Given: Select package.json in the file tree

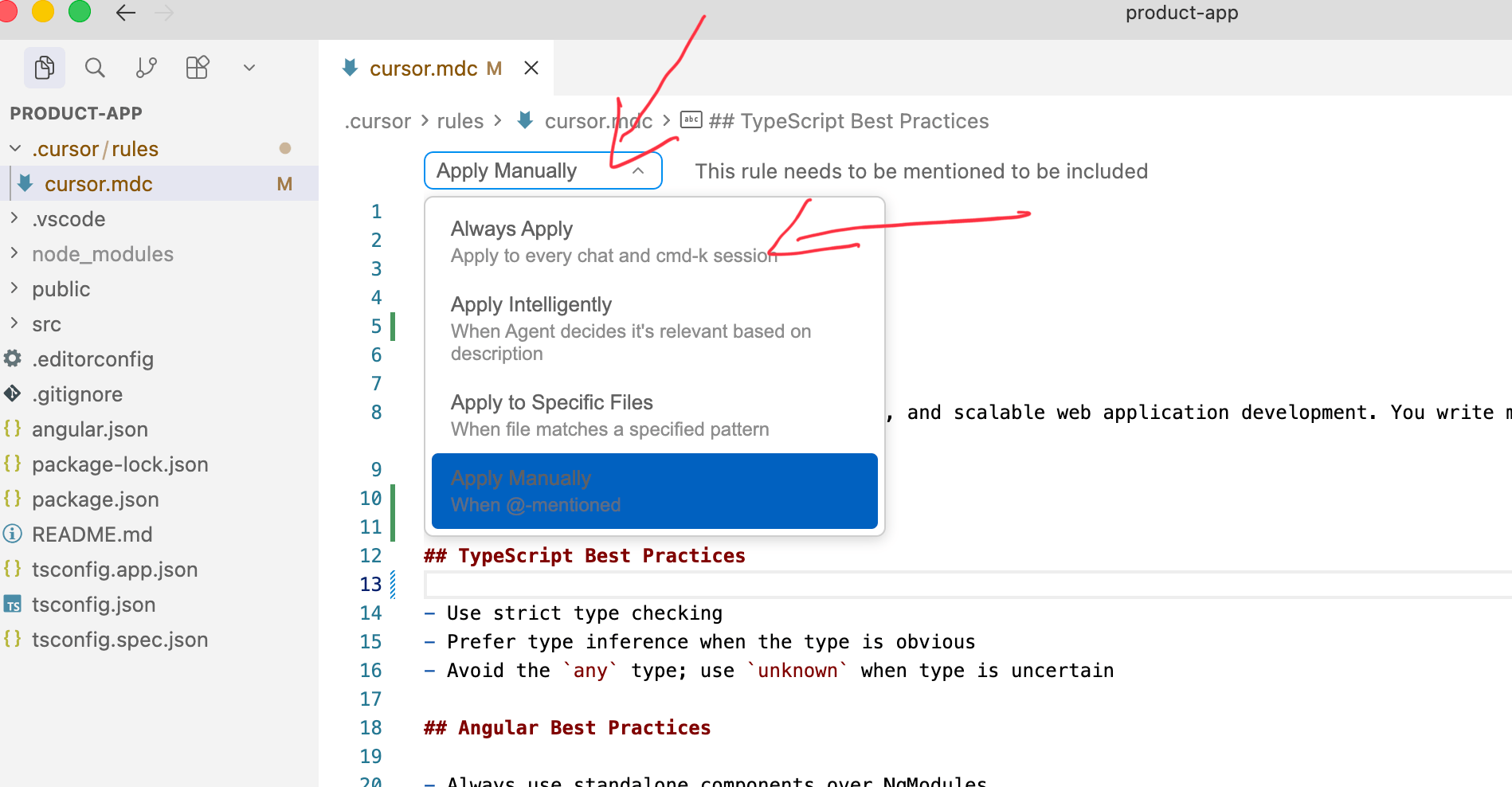Looking at the screenshot, I should coord(96,499).
